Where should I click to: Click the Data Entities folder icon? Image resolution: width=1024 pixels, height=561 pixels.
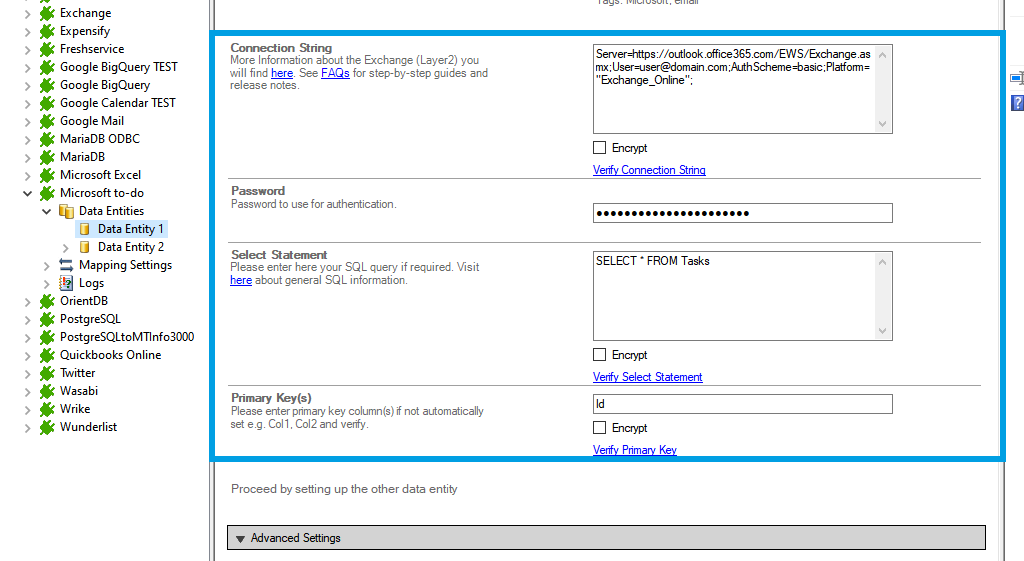66,211
